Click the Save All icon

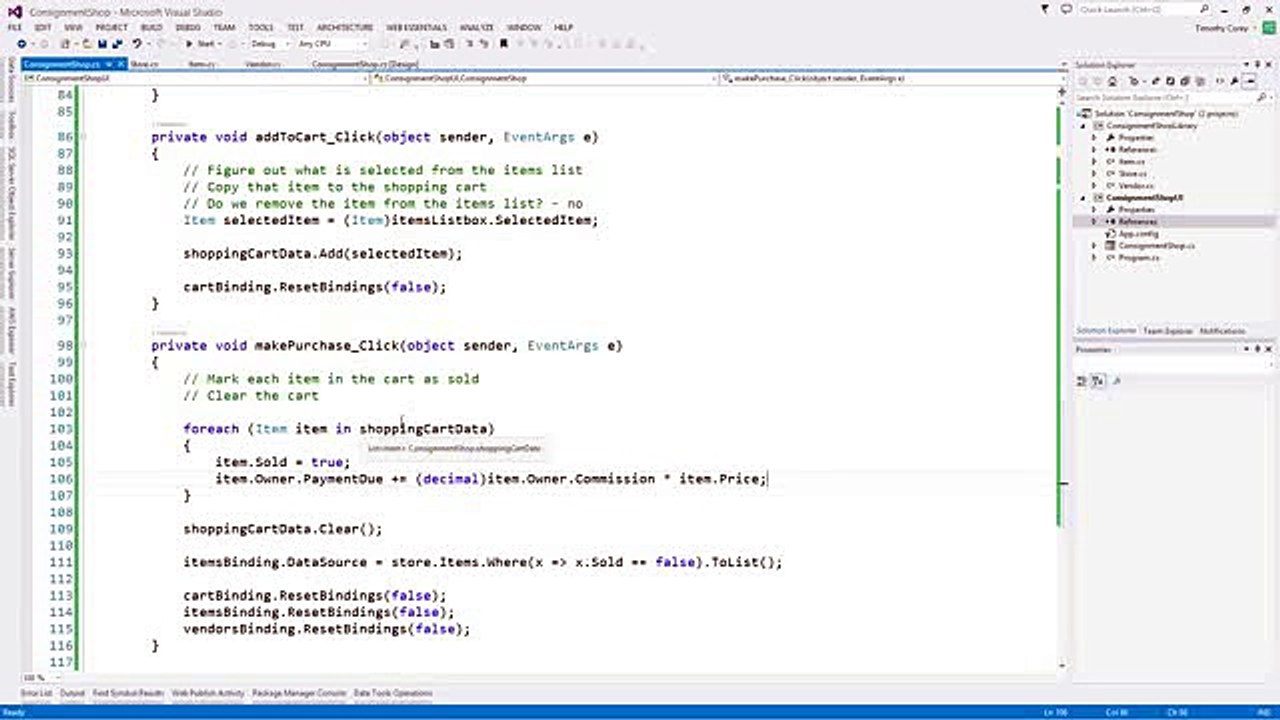coord(116,44)
